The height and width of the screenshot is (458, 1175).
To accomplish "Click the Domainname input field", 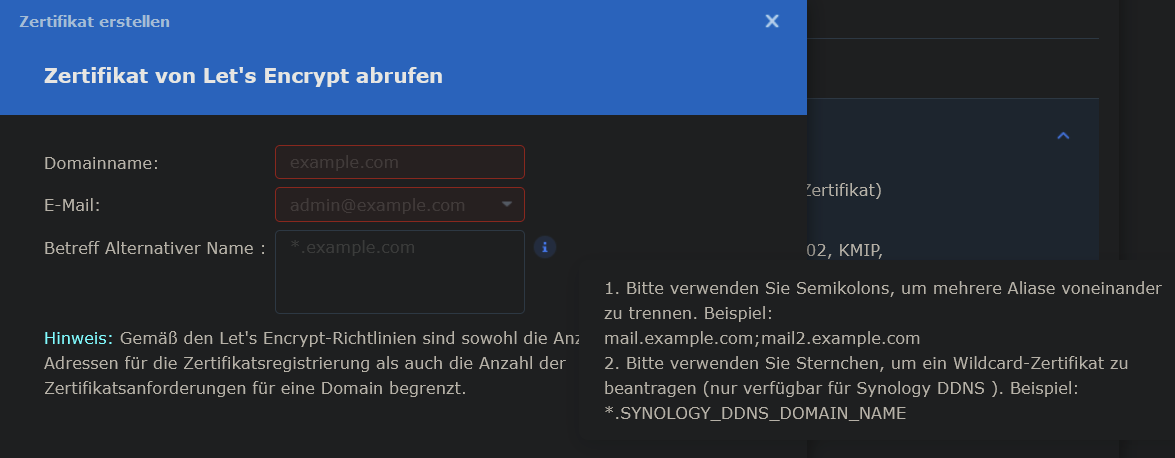I will [400, 162].
